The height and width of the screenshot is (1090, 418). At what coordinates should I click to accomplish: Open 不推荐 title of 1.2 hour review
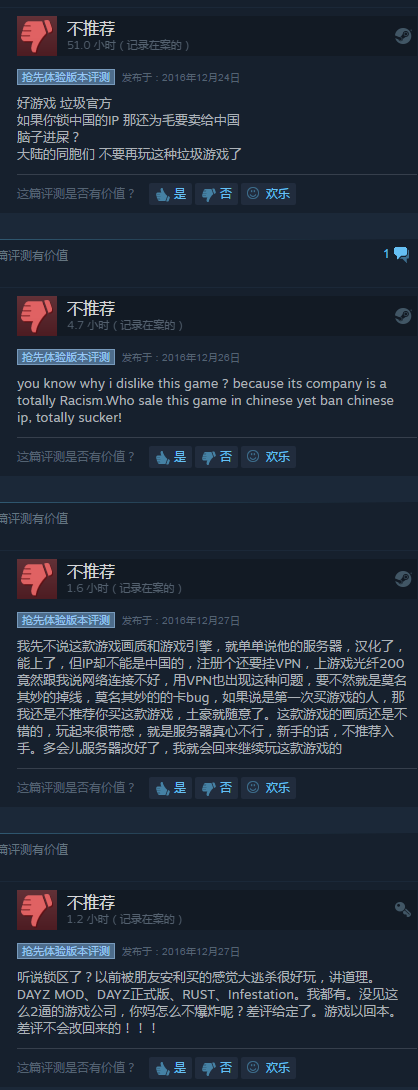tap(90, 902)
